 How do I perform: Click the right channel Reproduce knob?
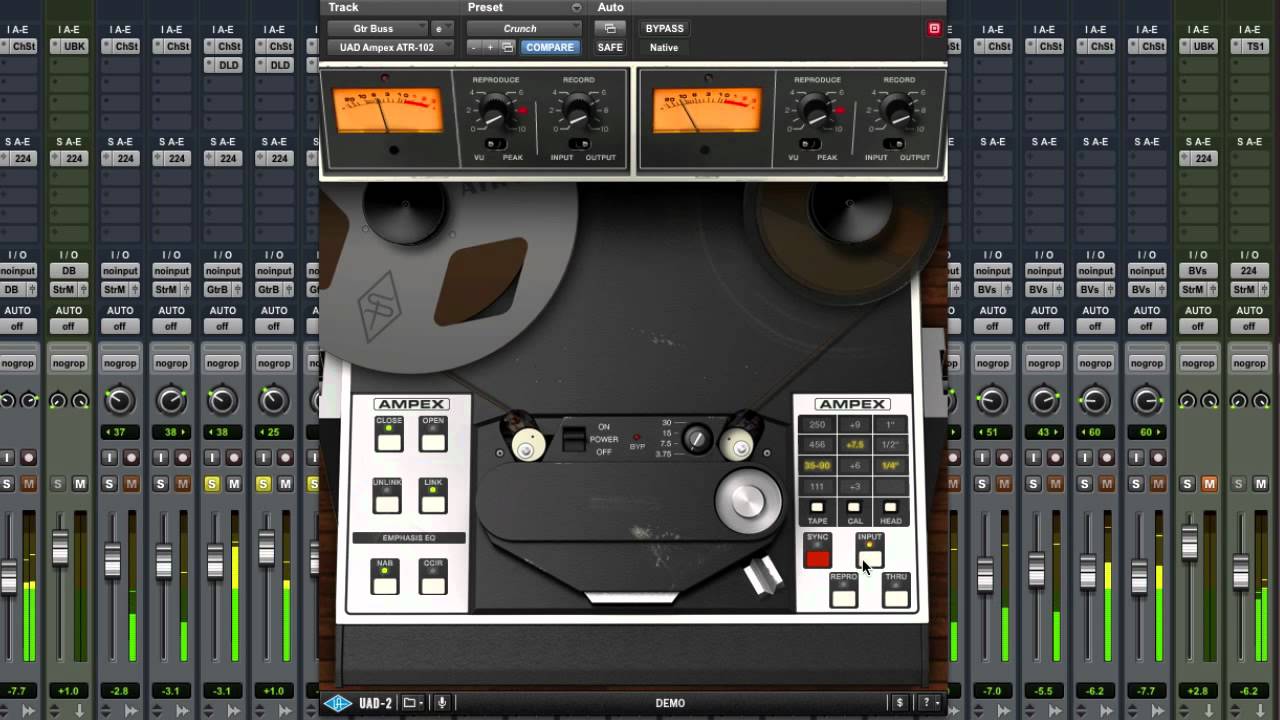[816, 111]
